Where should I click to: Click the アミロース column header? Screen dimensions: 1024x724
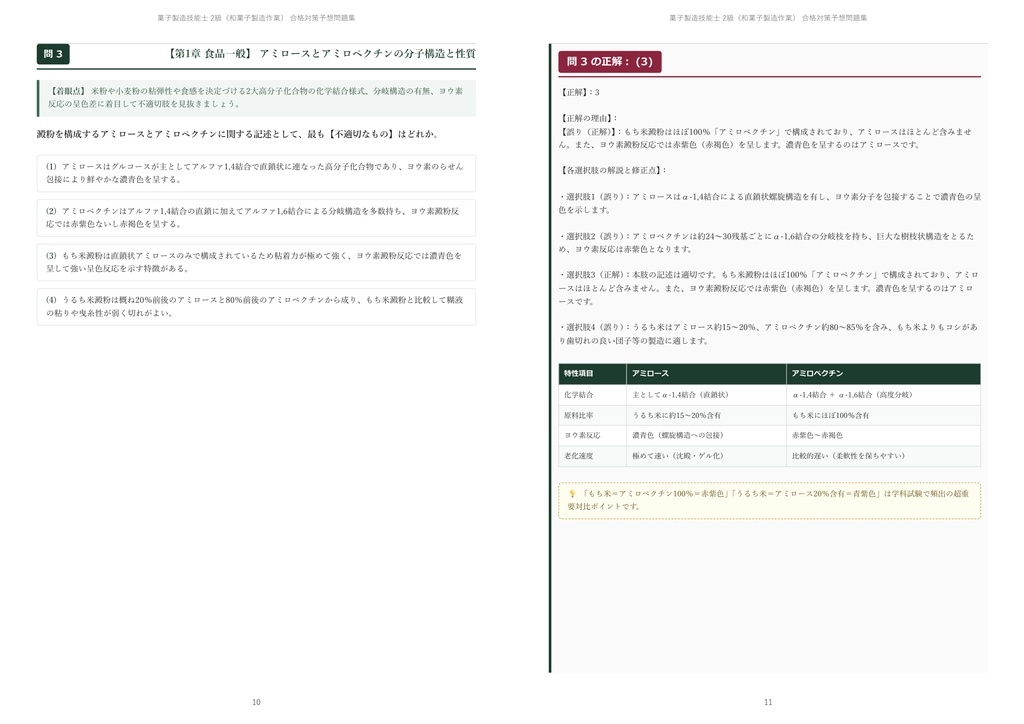pos(706,373)
